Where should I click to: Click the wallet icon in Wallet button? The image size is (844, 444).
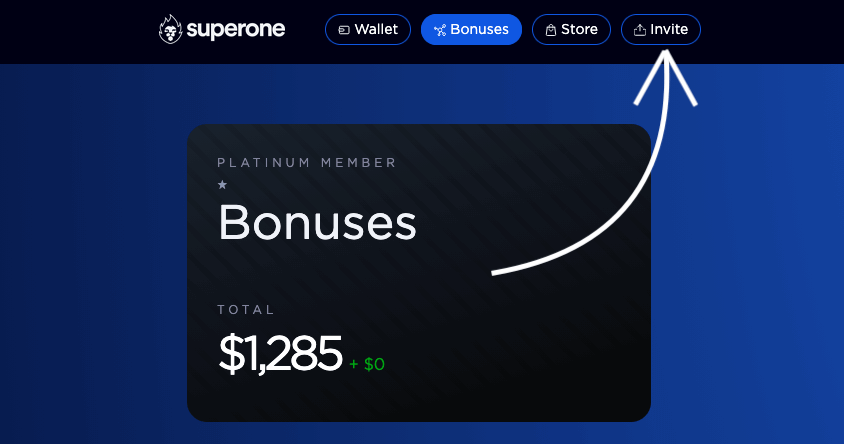344,30
